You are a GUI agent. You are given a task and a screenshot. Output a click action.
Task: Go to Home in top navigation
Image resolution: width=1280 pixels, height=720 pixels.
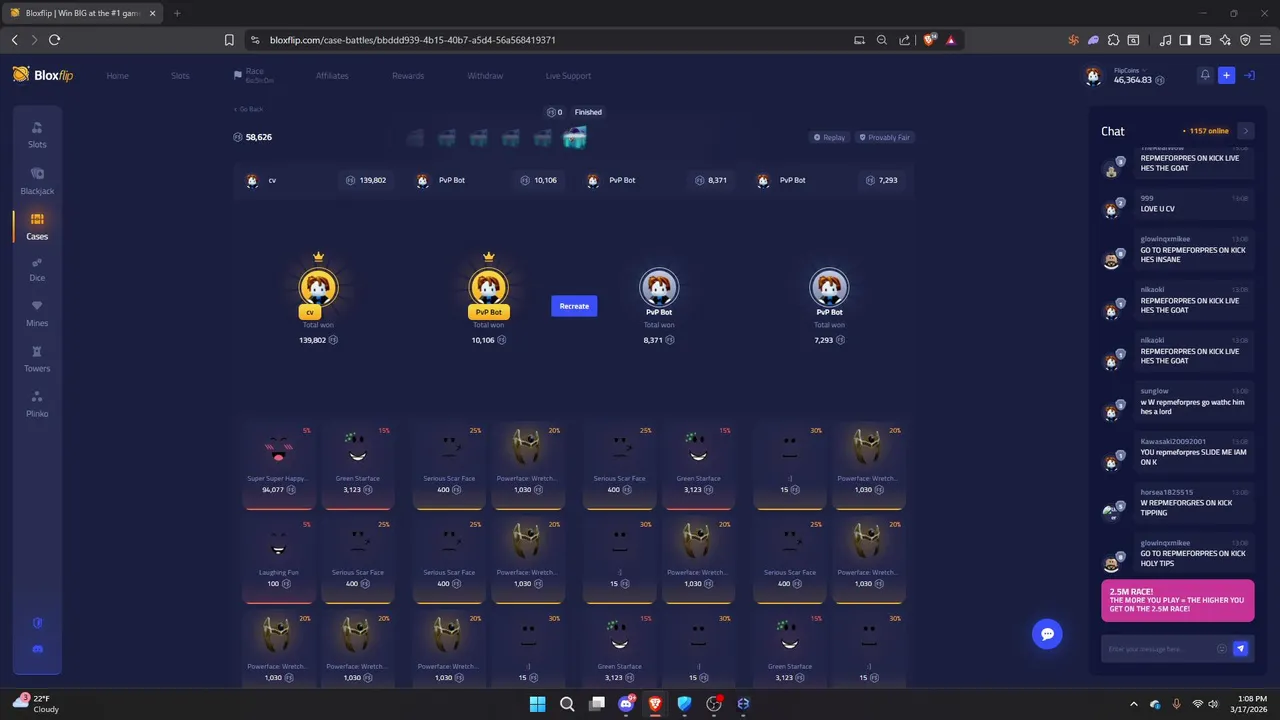(x=118, y=76)
